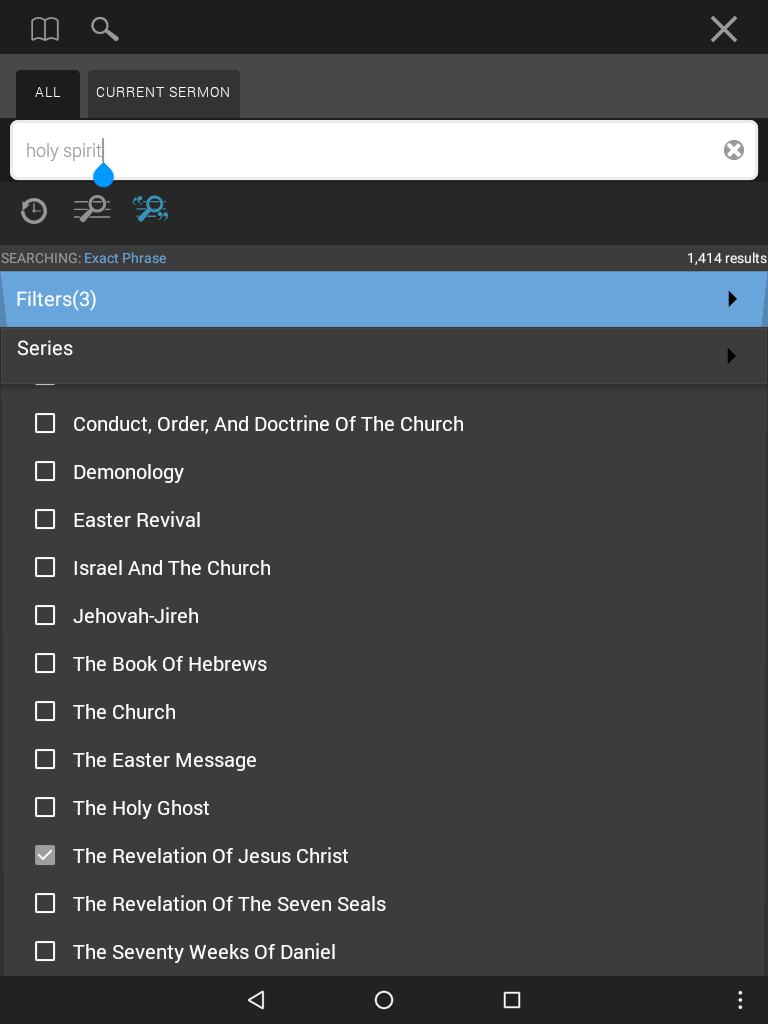Uncheck The Revelation Of Jesus Christ

point(45,856)
